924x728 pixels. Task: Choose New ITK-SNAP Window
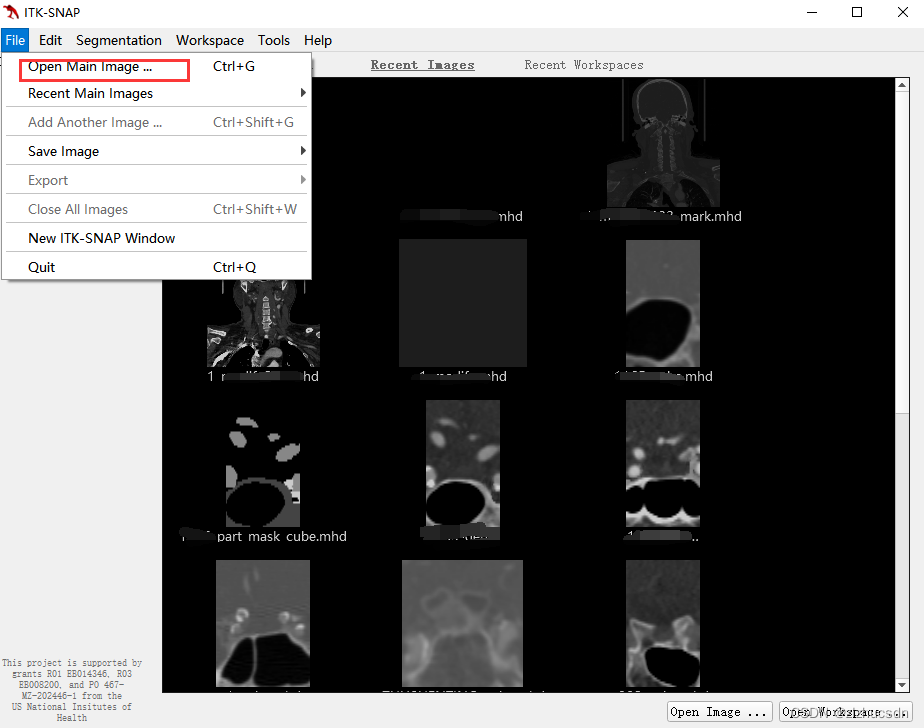pos(157,238)
